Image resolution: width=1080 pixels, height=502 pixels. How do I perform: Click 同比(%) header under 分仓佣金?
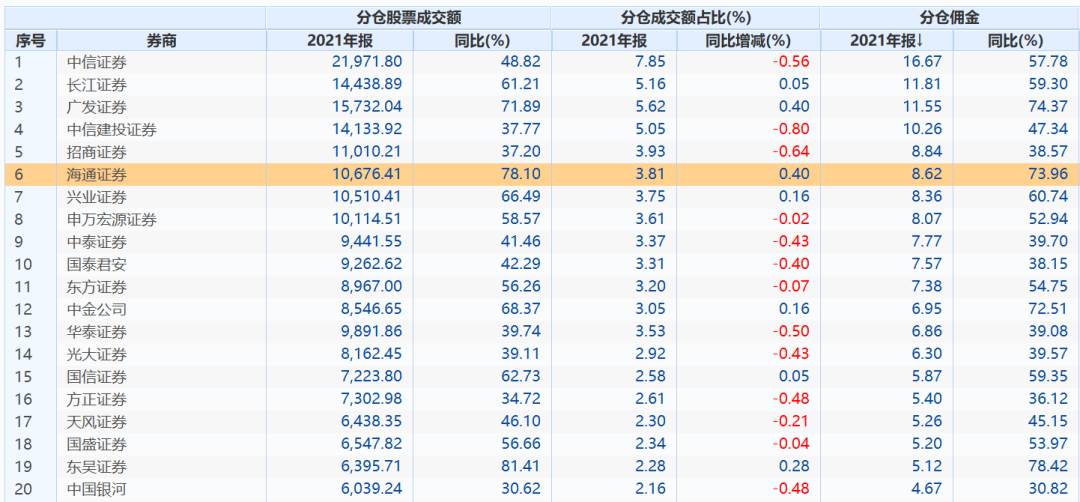[1015, 41]
